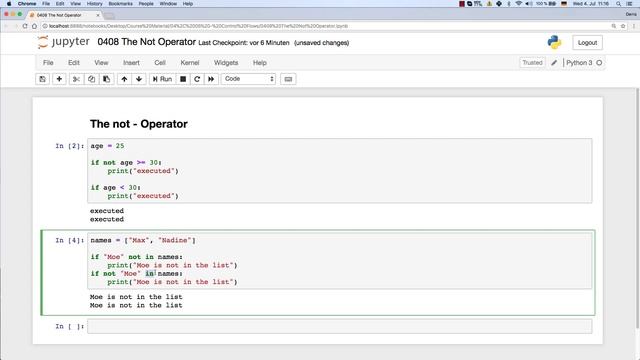Viewport: 640px width, 360px height.
Task: Insert a cell below with plus icon
Action: 59,79
